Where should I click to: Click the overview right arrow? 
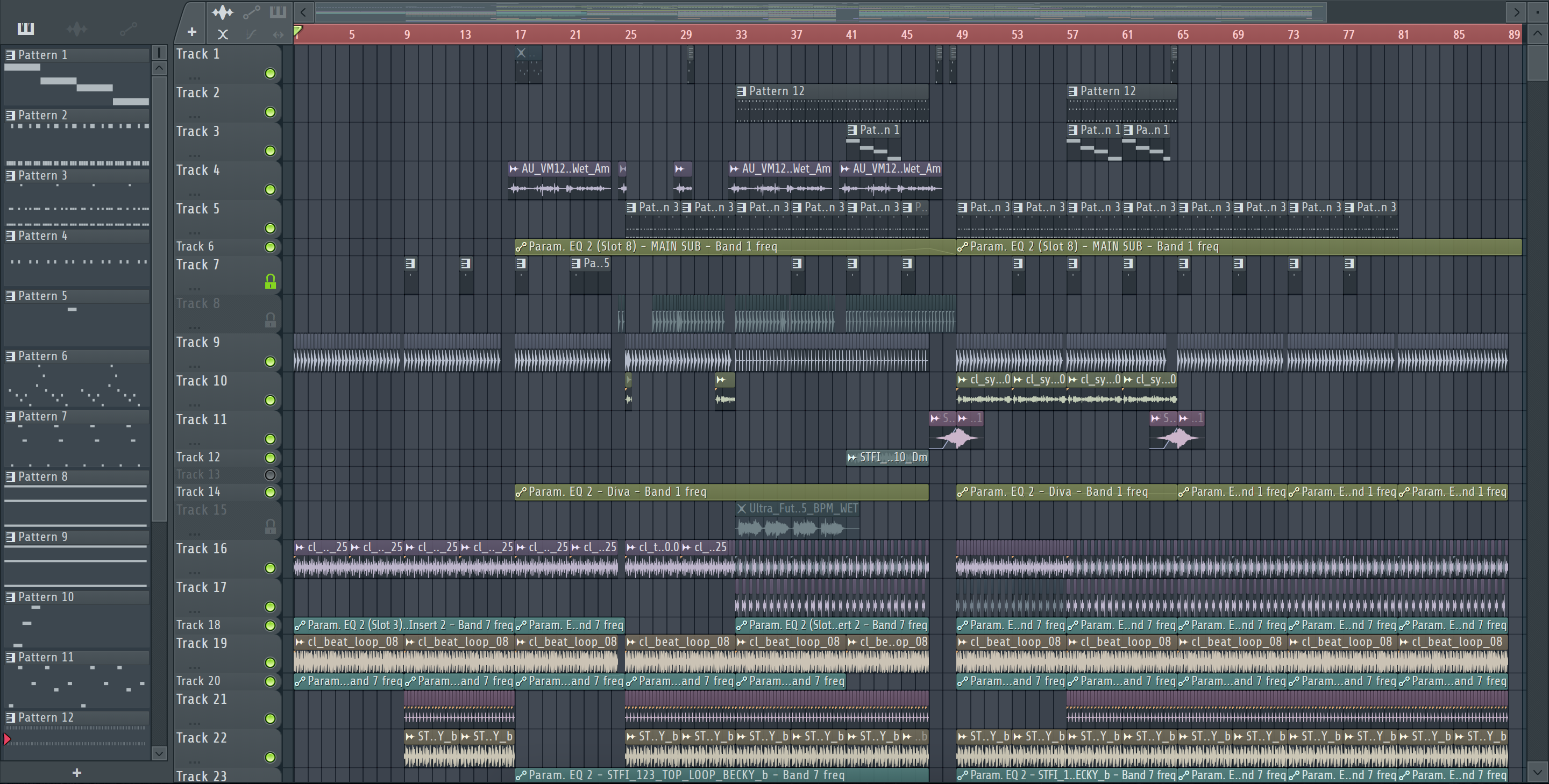click(1517, 11)
